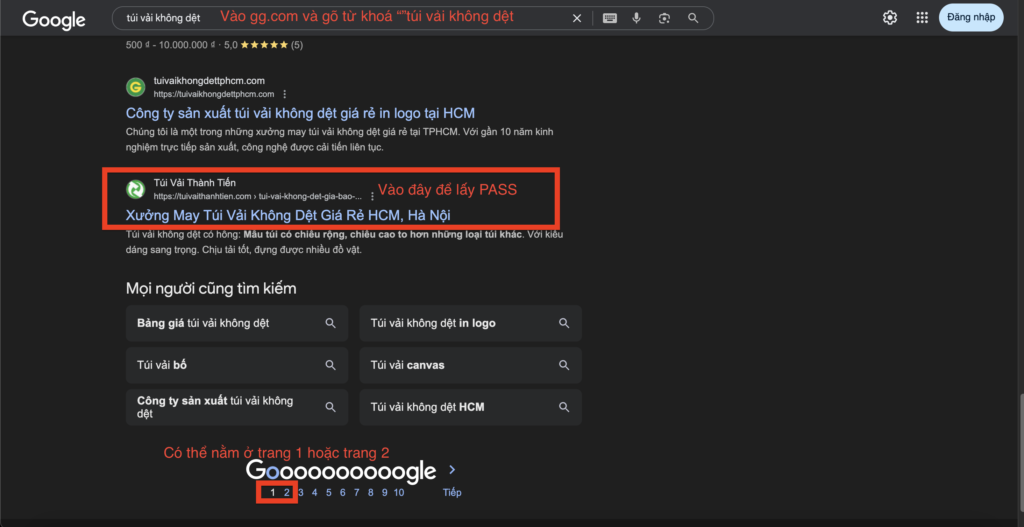The height and width of the screenshot is (527, 1024).
Task: Open the Google apps grid
Action: [922, 18]
